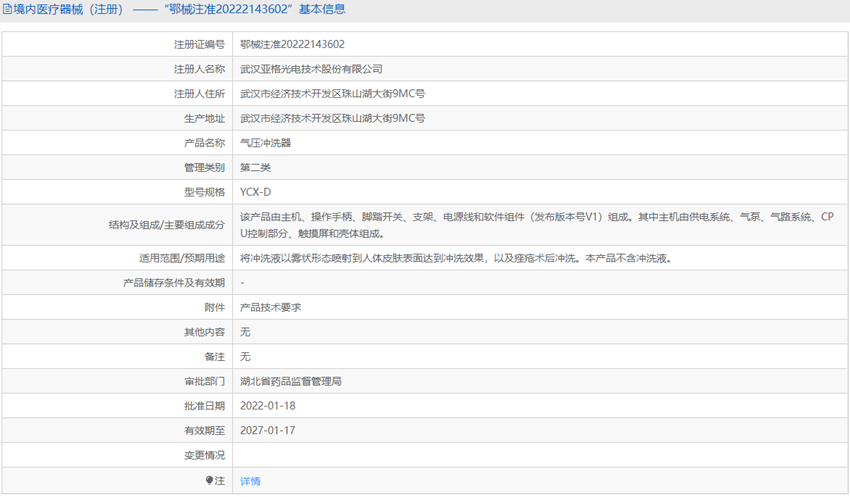The image size is (850, 497).
Task: Select company name 武汉亚格光电技术股份有限公司
Action: click(x=311, y=69)
